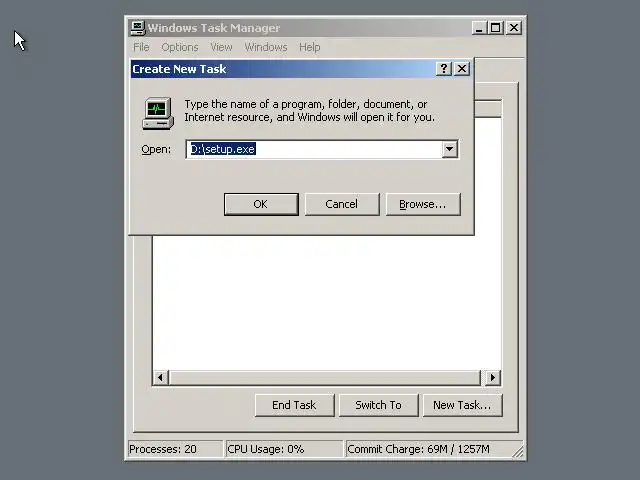Click the Task Manager title bar icon

pyautogui.click(x=138, y=28)
